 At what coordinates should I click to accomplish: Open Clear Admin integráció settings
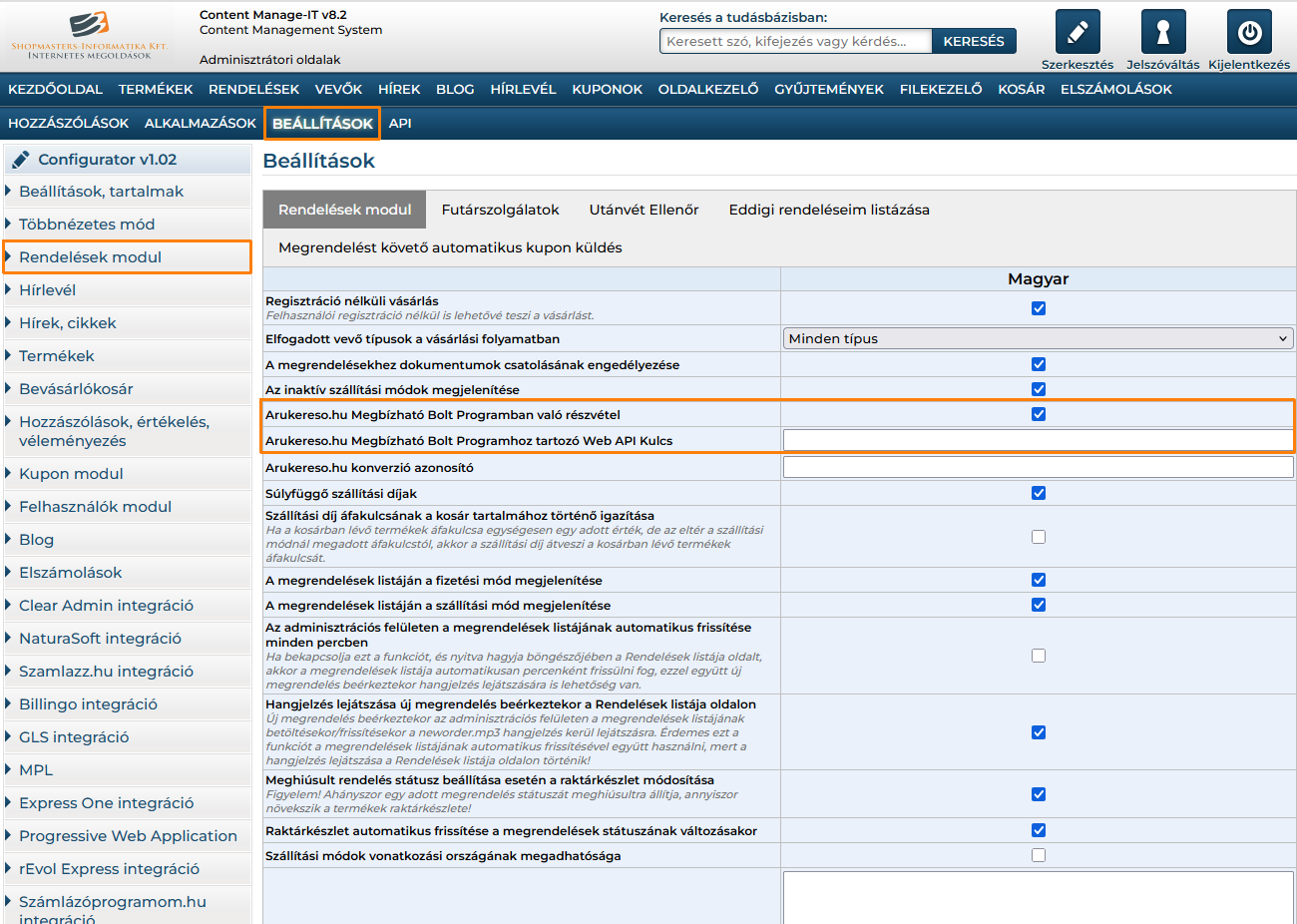[128, 606]
